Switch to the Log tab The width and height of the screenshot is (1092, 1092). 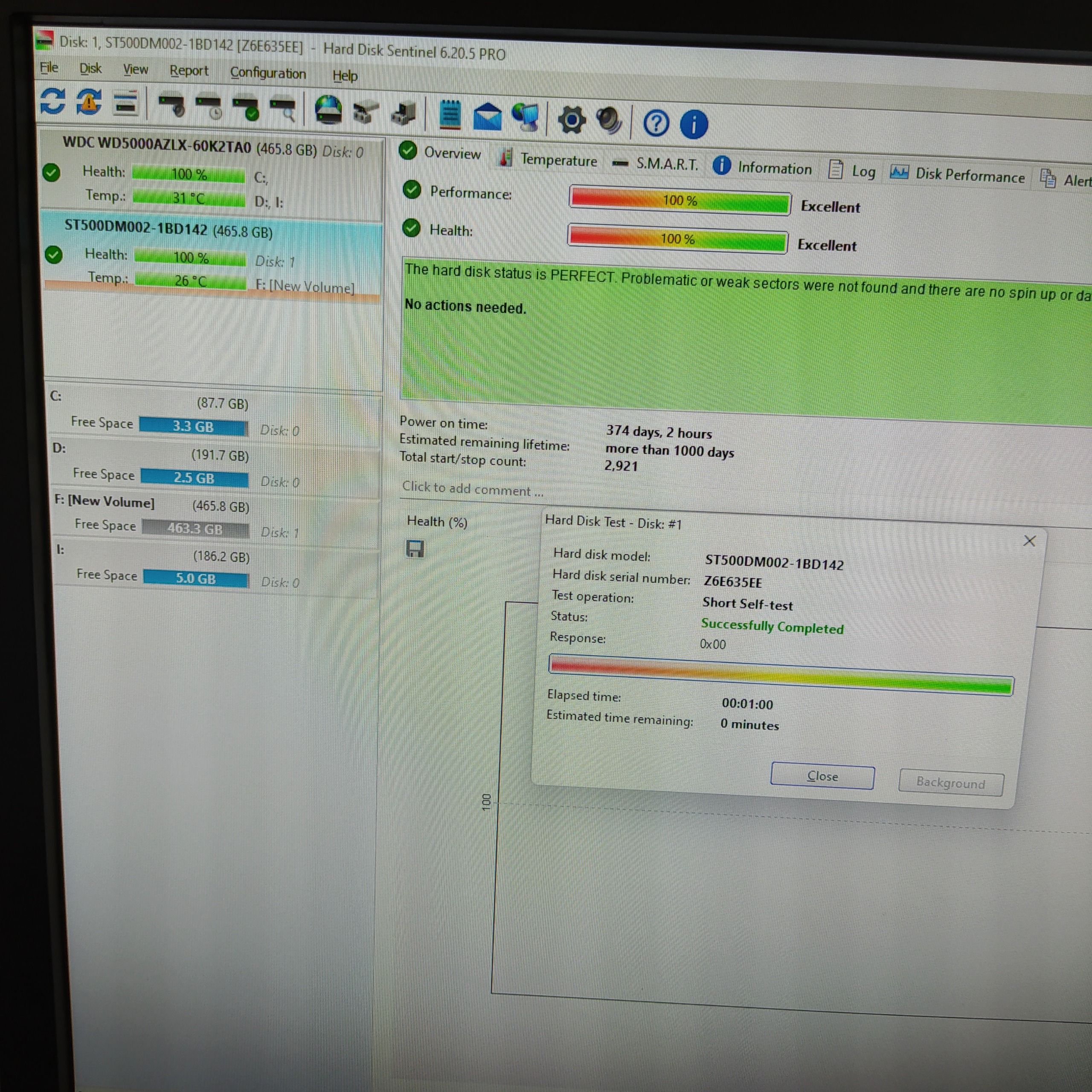click(x=852, y=170)
